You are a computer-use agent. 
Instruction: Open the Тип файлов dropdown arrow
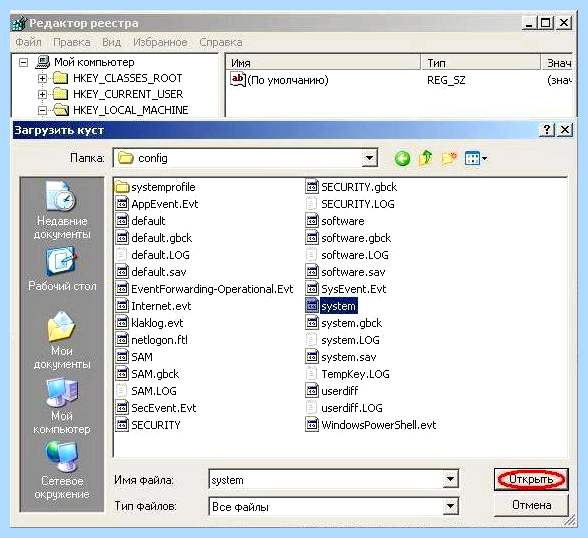pos(450,507)
